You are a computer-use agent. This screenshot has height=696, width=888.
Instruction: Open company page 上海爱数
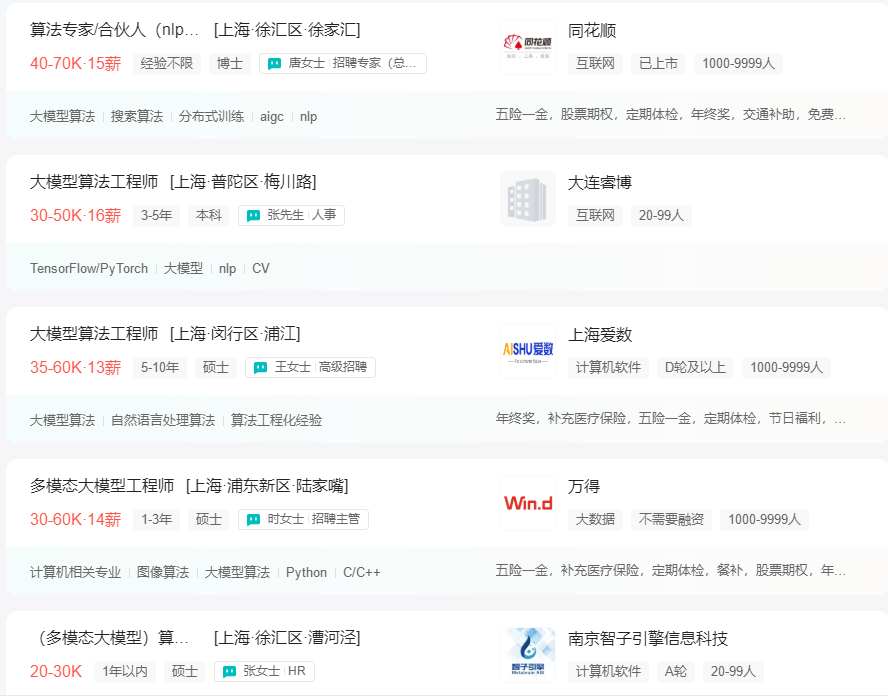click(600, 335)
